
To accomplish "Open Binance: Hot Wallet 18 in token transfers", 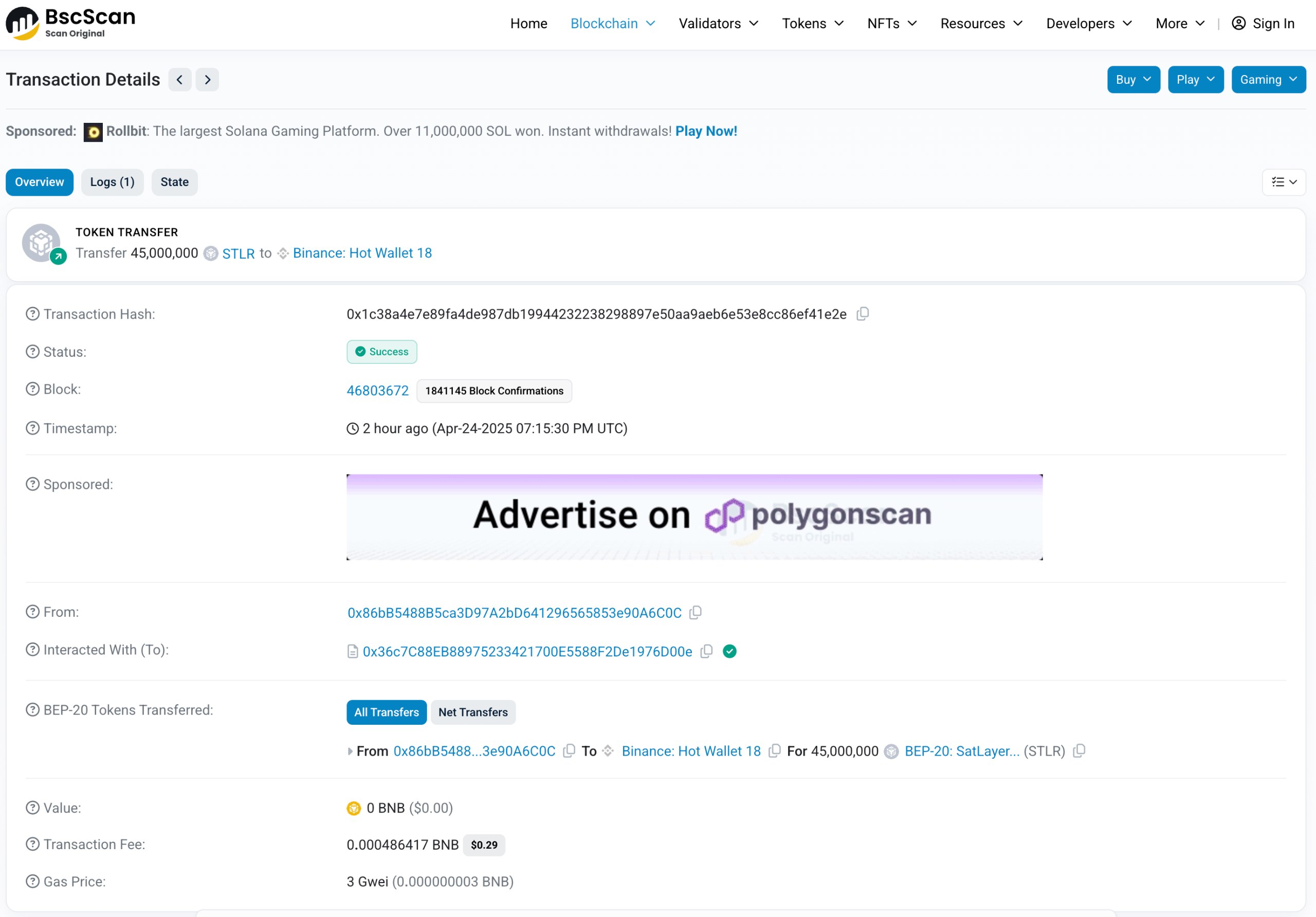I will click(x=691, y=751).
